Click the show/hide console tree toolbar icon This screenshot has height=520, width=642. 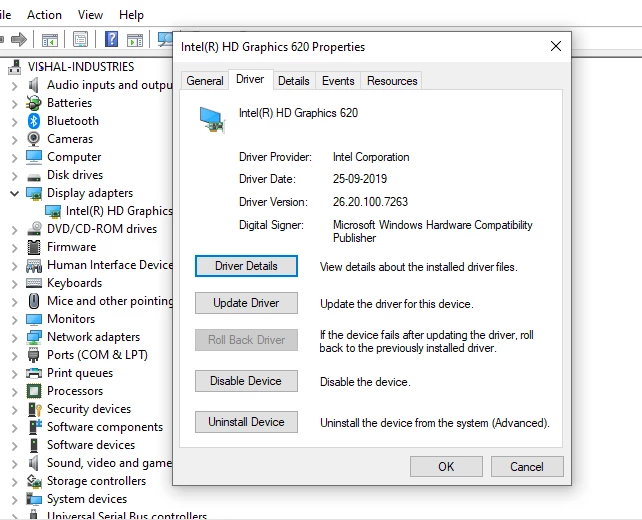click(50, 40)
